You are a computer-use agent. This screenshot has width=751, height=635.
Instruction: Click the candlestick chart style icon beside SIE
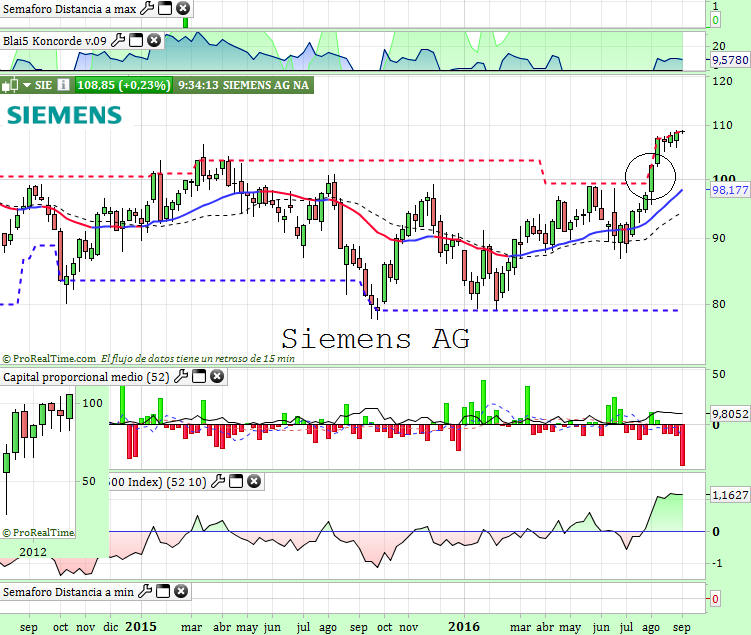pos(12,86)
